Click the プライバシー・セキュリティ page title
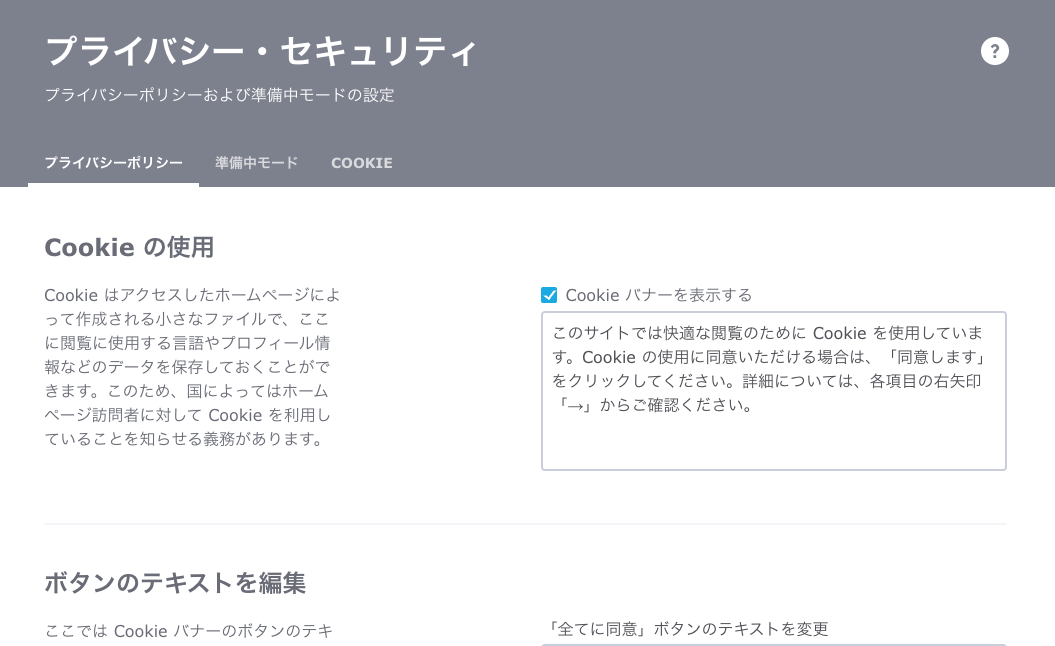The image size is (1055, 646). 258,50
